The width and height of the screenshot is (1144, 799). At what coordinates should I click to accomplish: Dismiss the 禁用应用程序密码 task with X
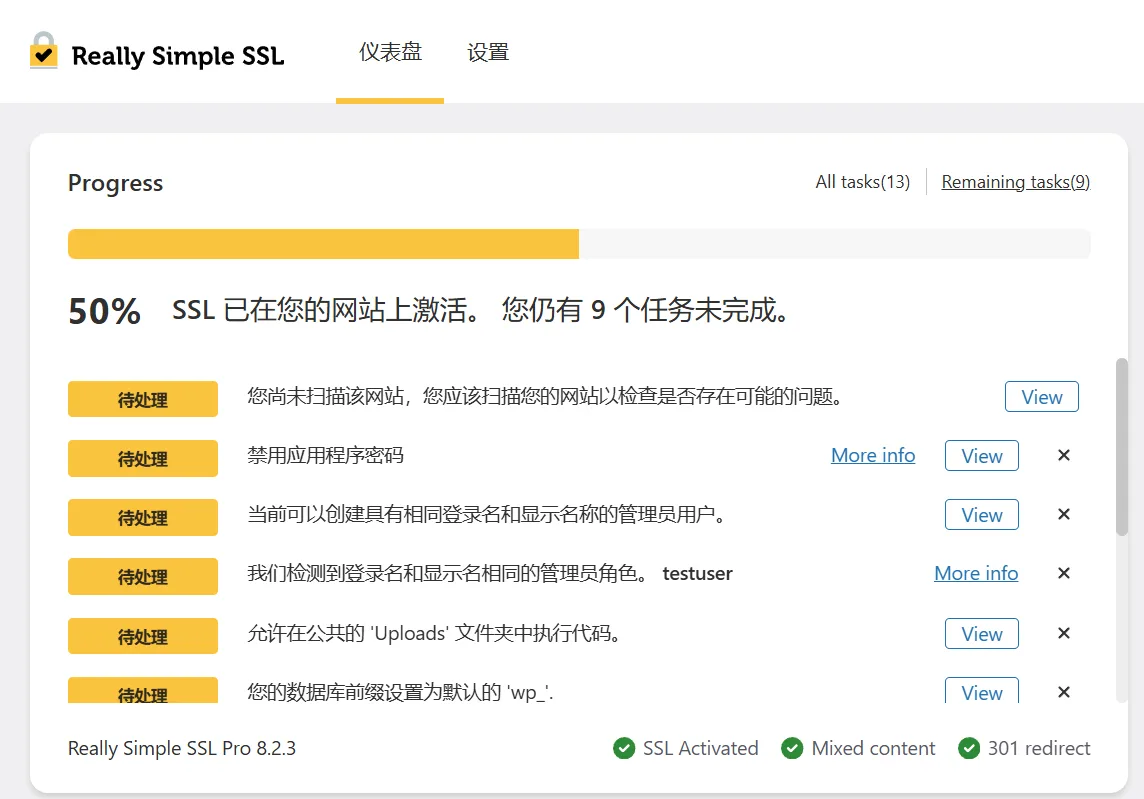pyautogui.click(x=1064, y=456)
